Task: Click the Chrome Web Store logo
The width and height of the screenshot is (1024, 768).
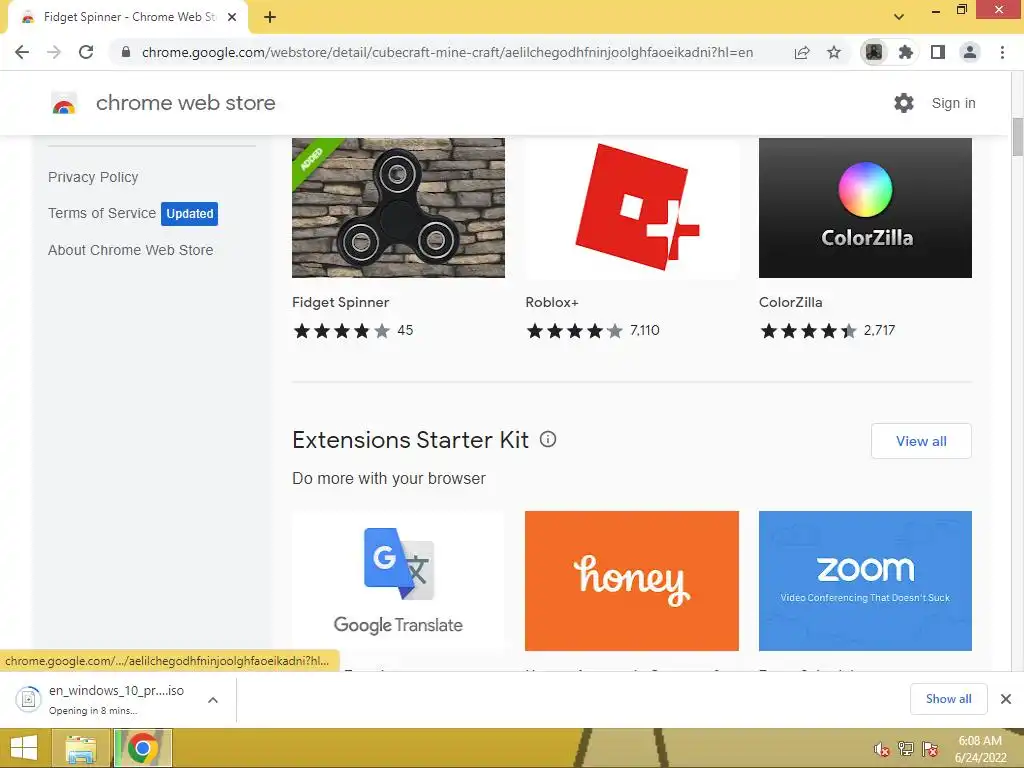Action: pyautogui.click(x=64, y=103)
